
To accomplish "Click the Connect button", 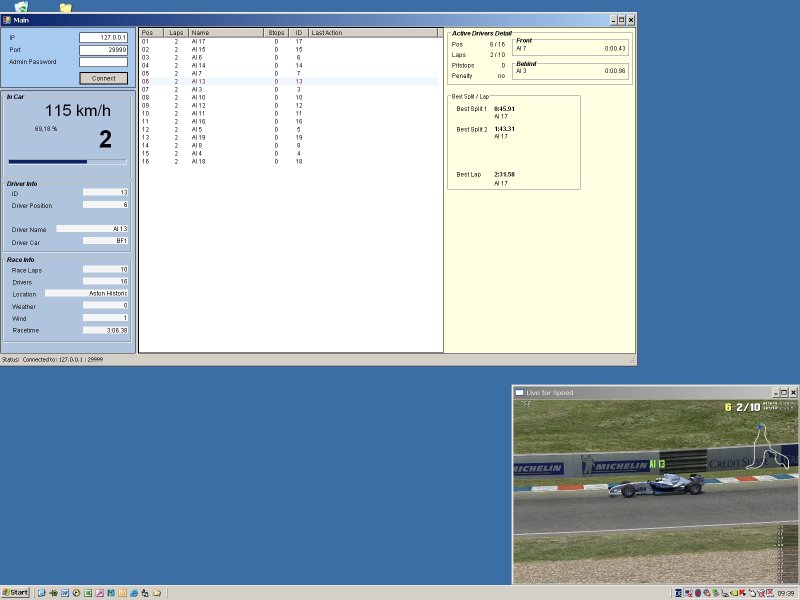I will pyautogui.click(x=104, y=78).
